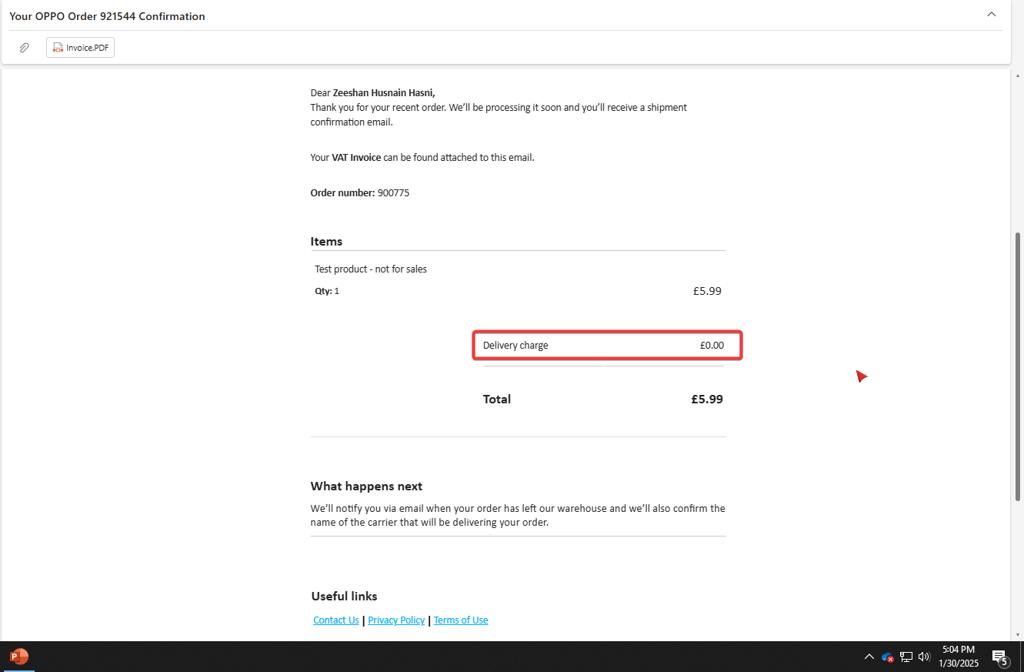Click the highlighted Delivery charge row

(607, 346)
